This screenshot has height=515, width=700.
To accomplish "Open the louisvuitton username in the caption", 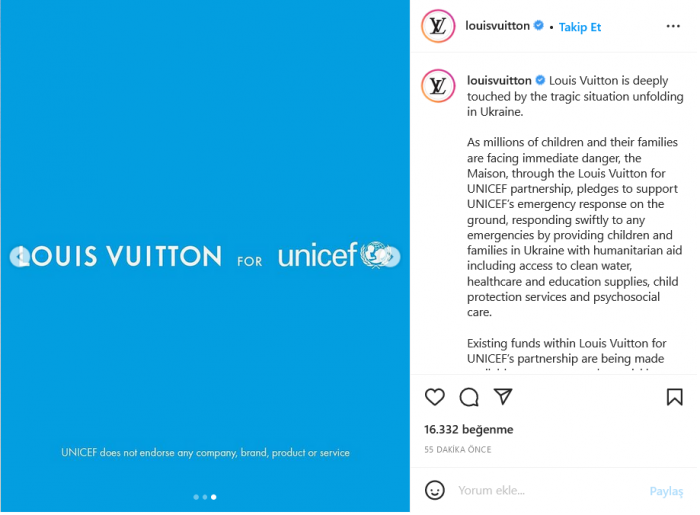I will click(499, 80).
